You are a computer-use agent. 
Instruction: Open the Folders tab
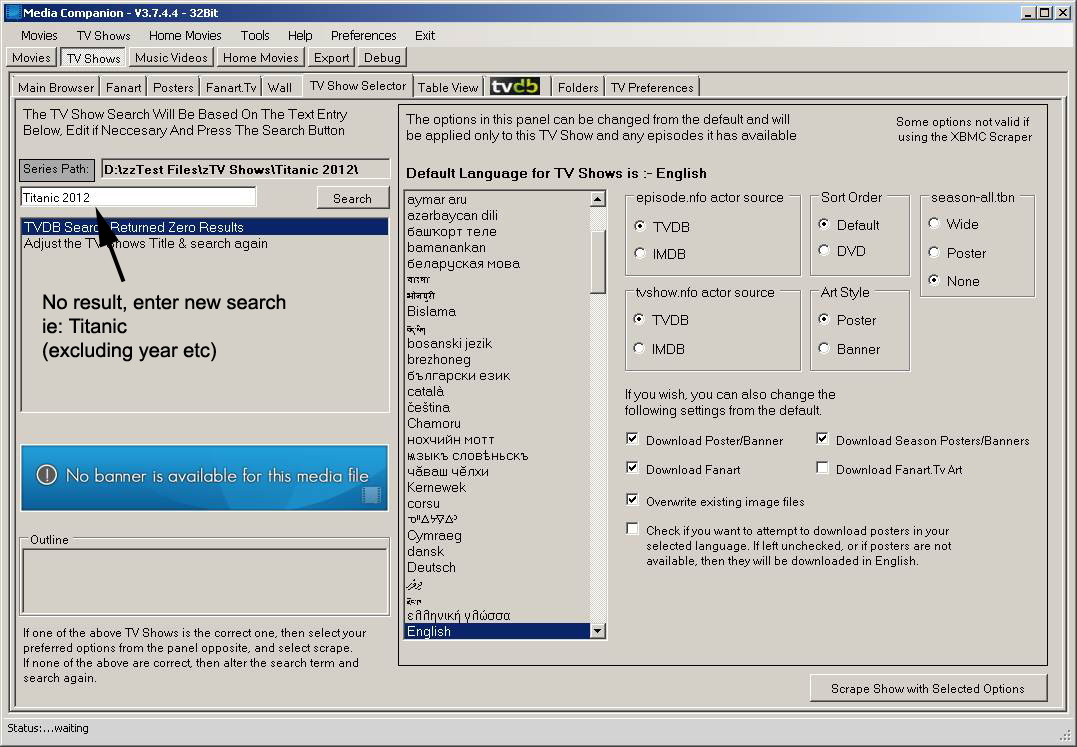[578, 87]
